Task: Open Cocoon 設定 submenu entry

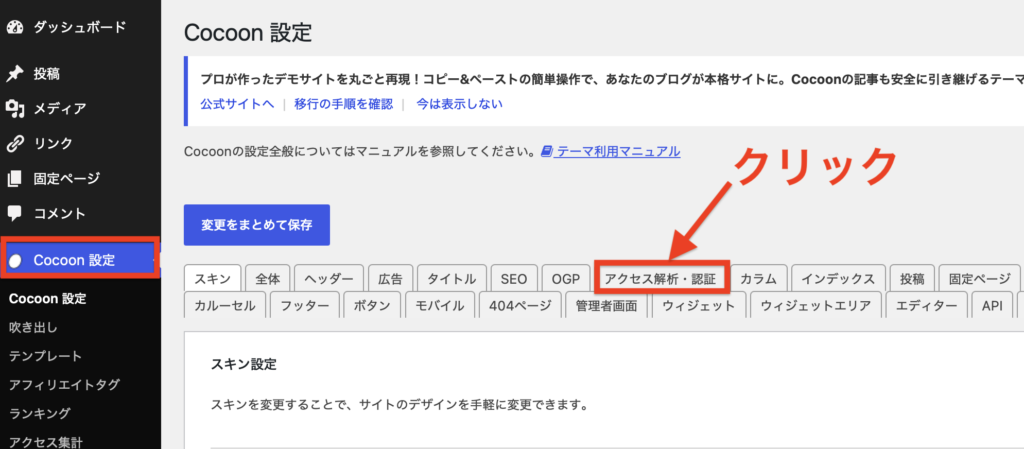Action: pyautogui.click(x=48, y=298)
